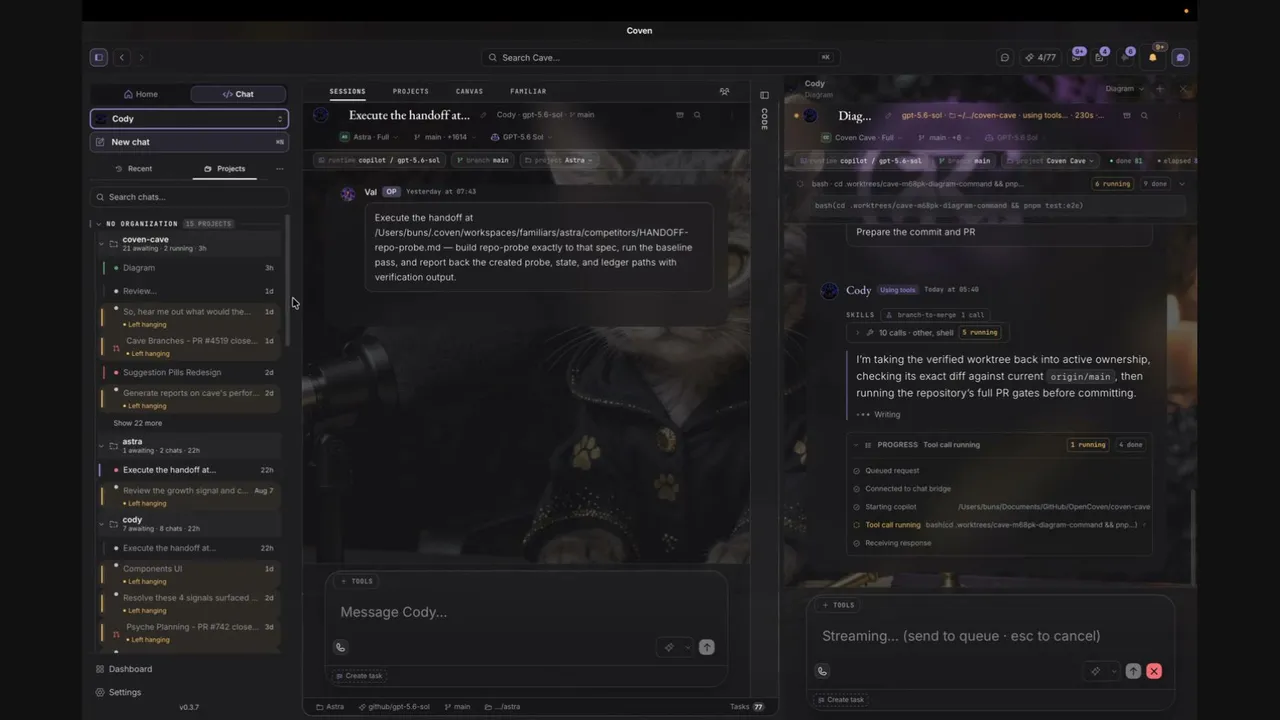Start voice call in Streaming composer
The height and width of the screenshot is (720, 1280).
click(822, 672)
